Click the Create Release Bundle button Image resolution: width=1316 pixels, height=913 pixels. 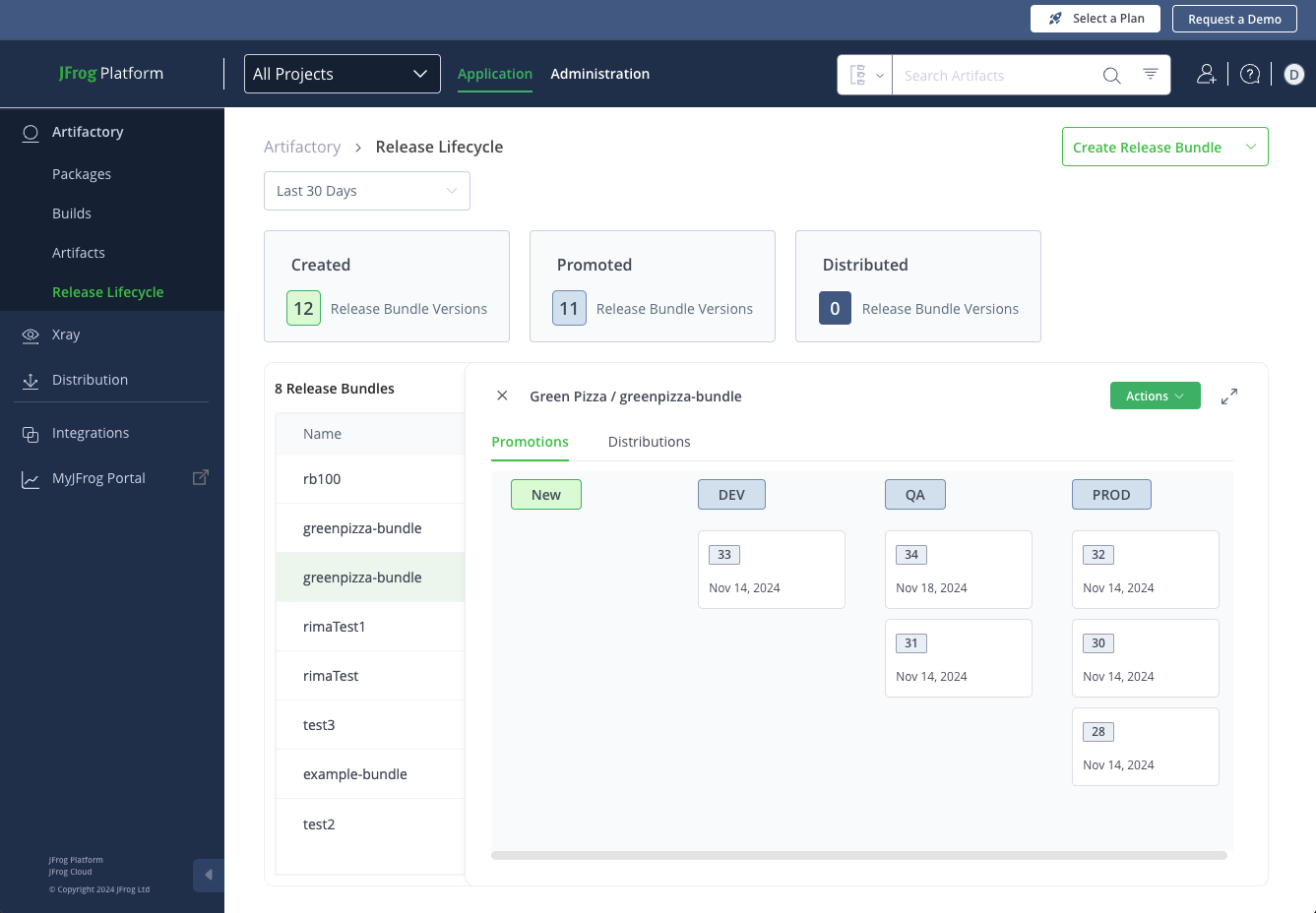pyautogui.click(x=1164, y=146)
